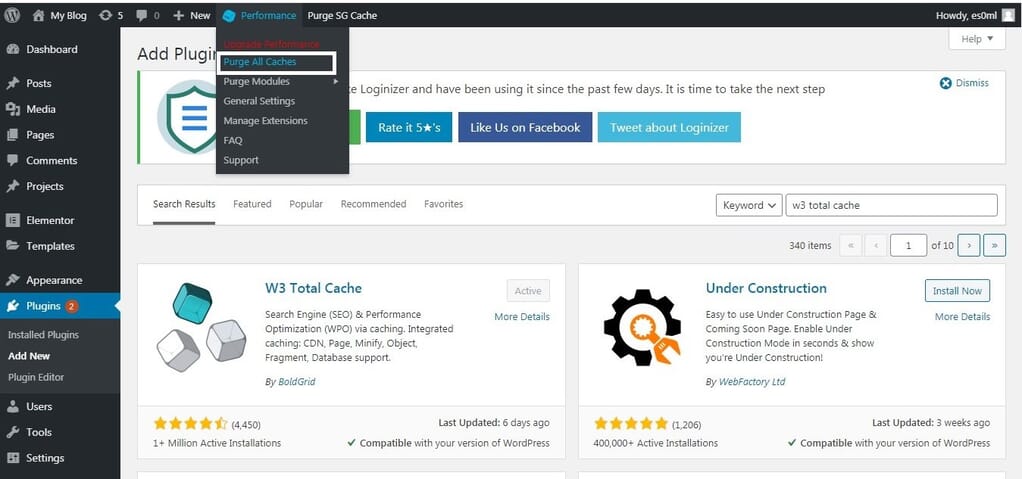
Task: Open More Details for Under Construction
Action: coord(963,317)
